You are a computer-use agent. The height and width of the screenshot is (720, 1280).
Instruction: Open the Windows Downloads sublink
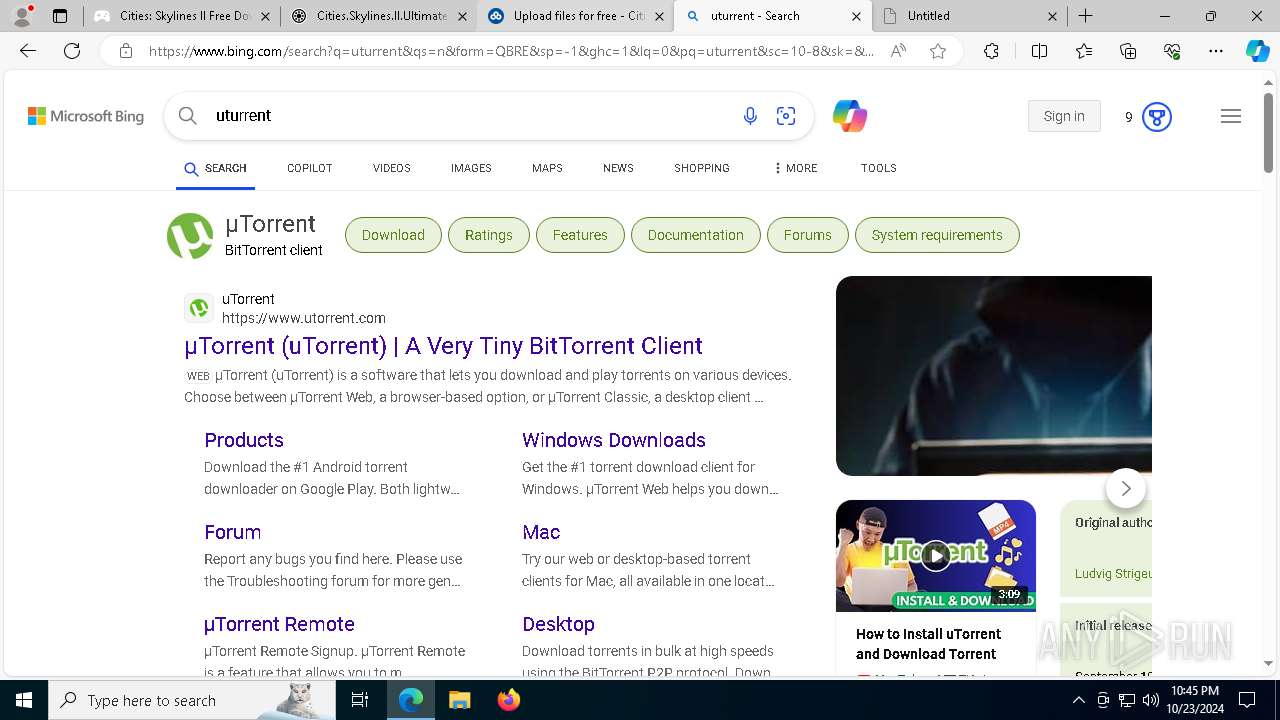(614, 440)
